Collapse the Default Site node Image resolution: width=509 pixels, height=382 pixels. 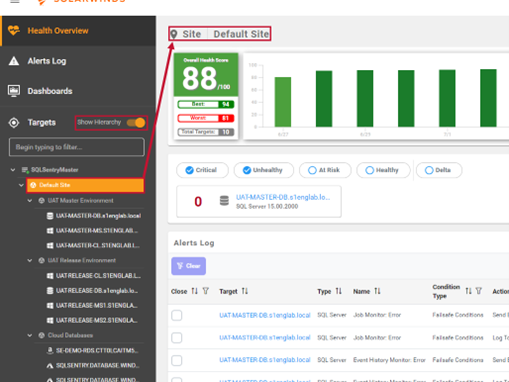21,185
